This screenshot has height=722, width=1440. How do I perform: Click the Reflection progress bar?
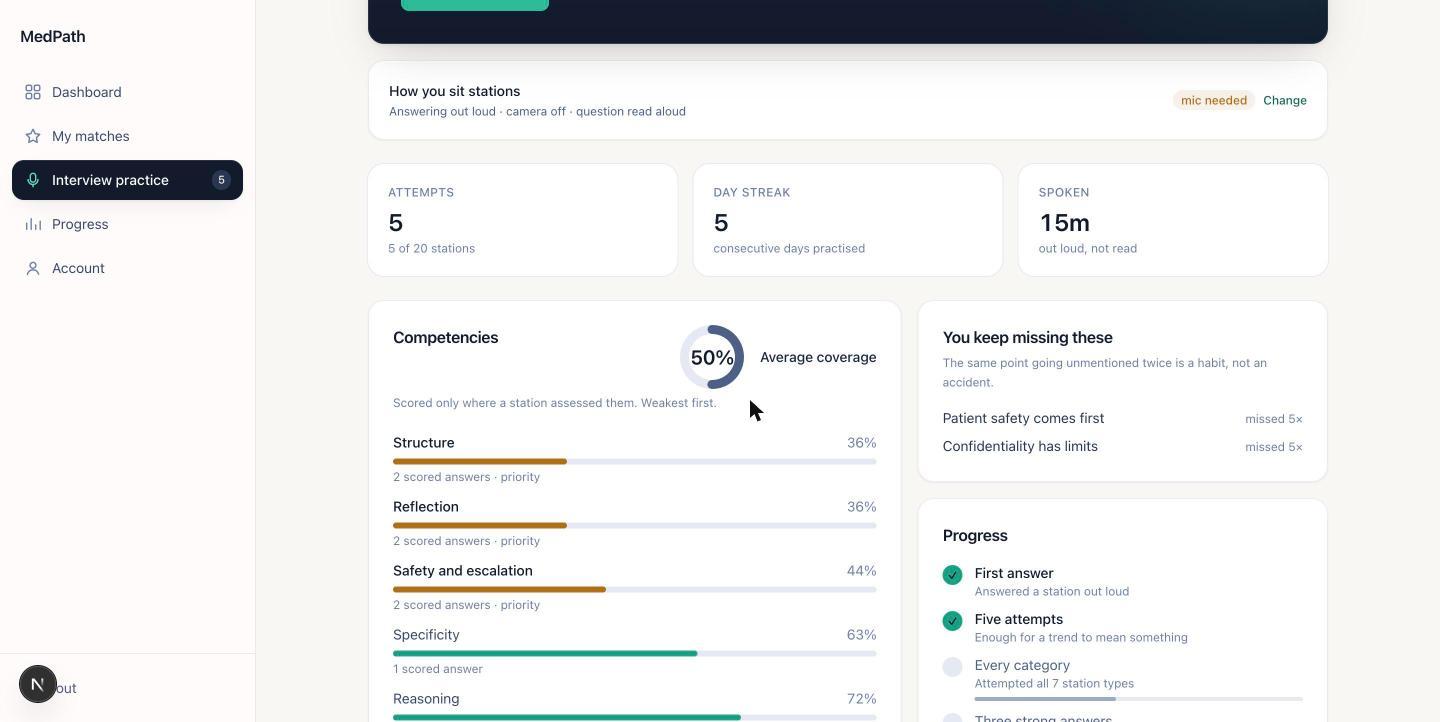point(635,525)
